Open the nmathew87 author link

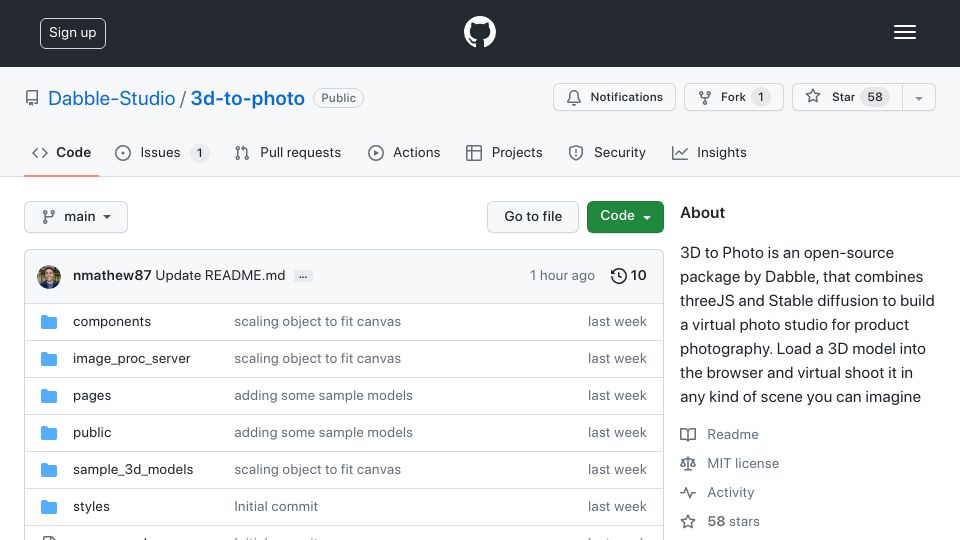[x=112, y=276]
